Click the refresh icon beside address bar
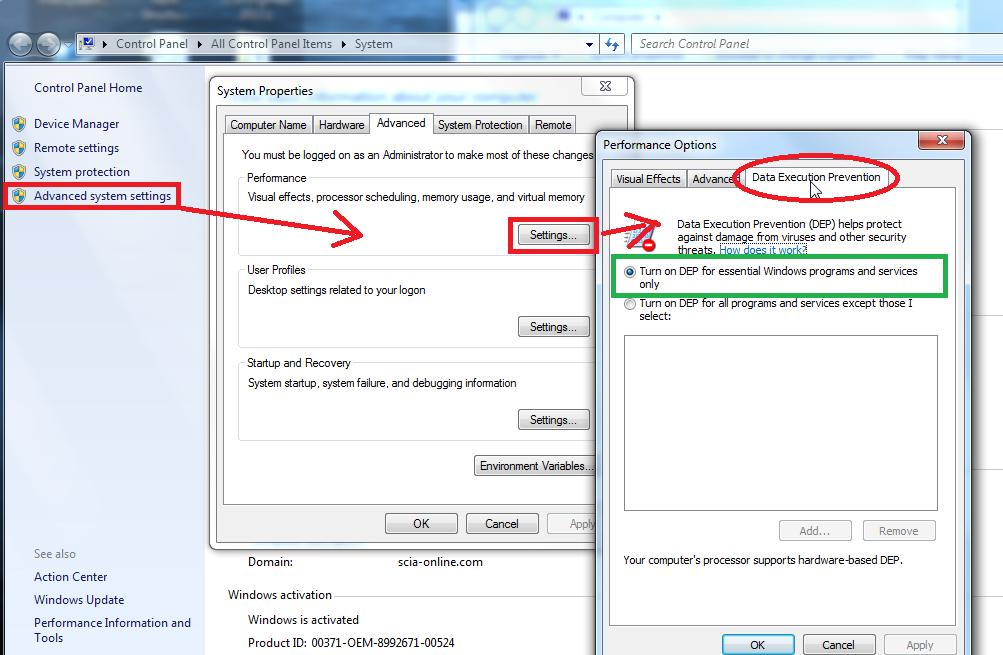The height and width of the screenshot is (655, 1003). (612, 44)
